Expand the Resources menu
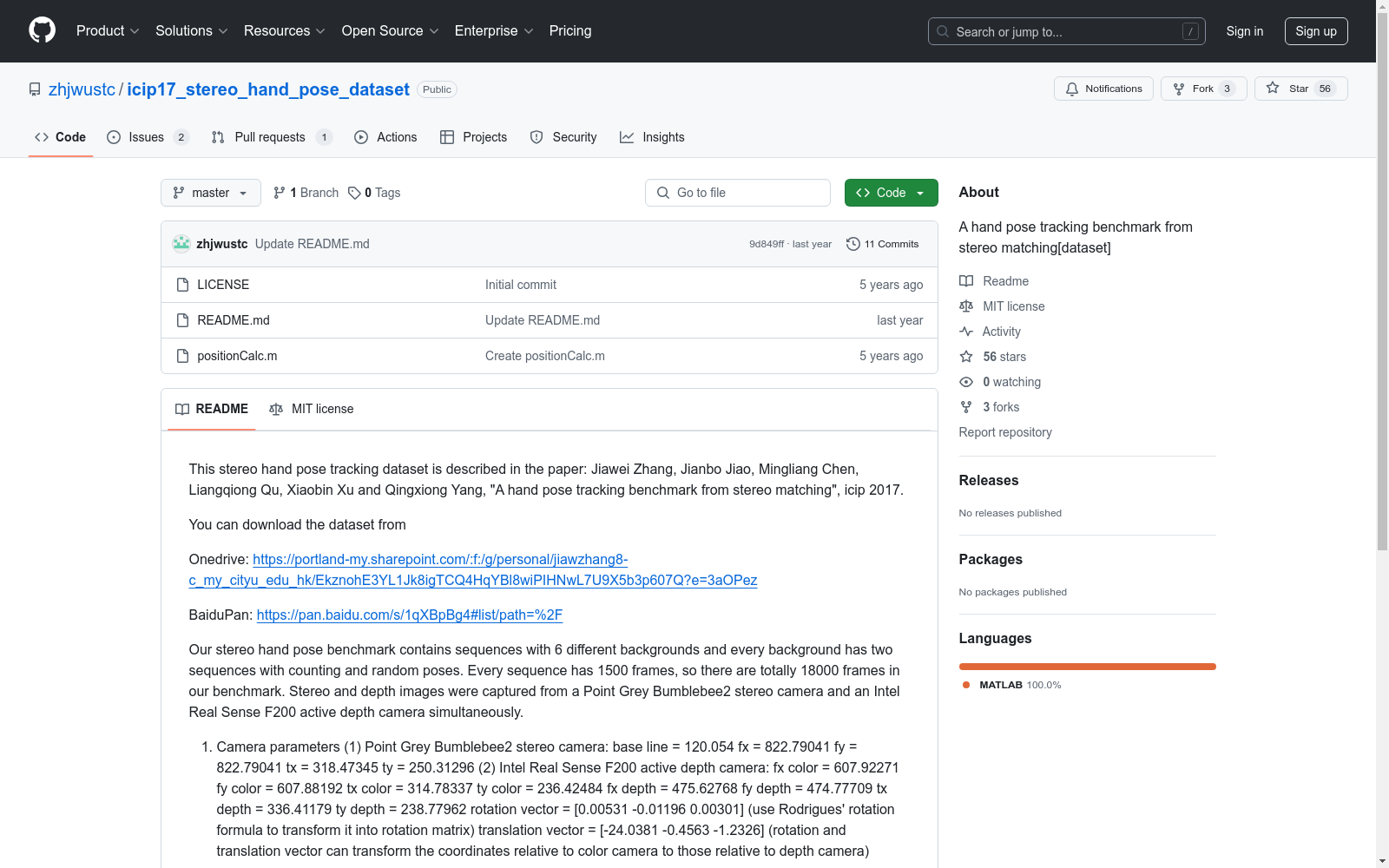 [x=285, y=31]
